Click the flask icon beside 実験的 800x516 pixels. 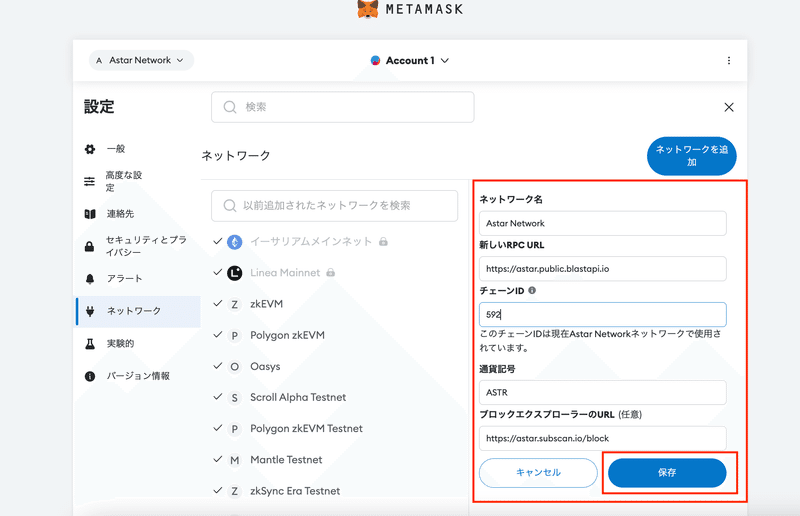tap(90, 343)
